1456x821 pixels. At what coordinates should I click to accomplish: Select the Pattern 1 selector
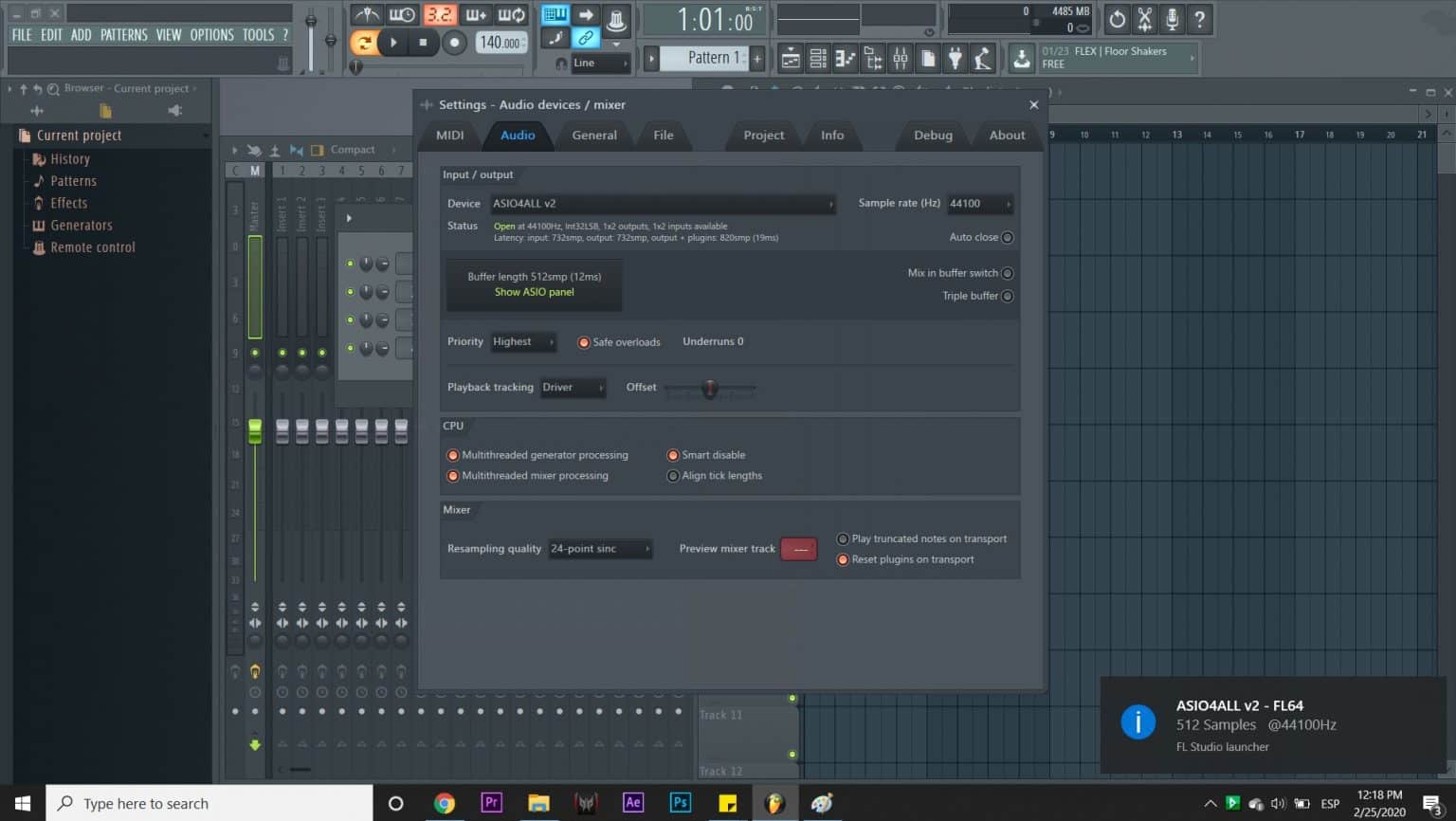point(702,58)
